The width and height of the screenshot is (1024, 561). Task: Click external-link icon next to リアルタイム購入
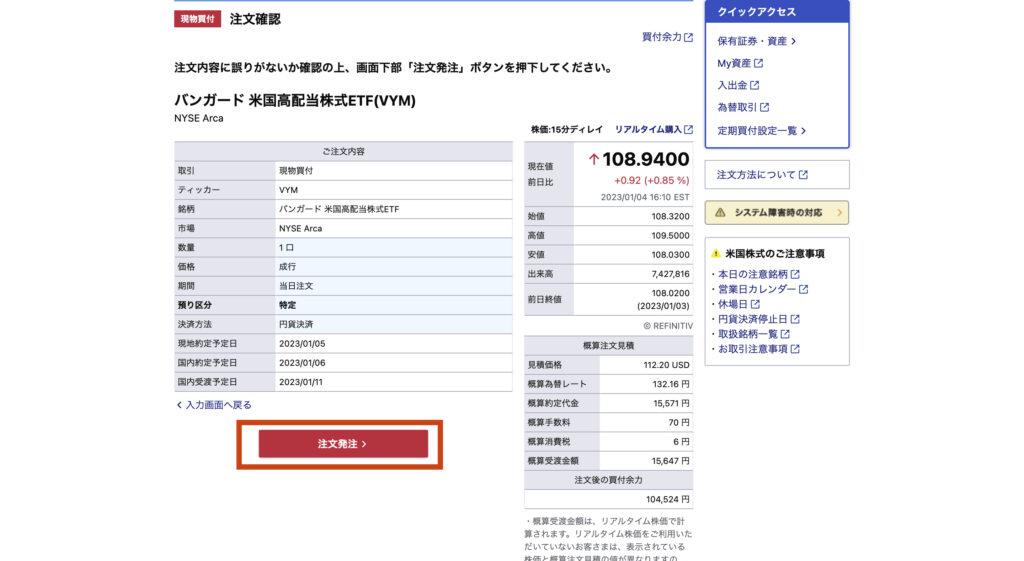coord(688,129)
